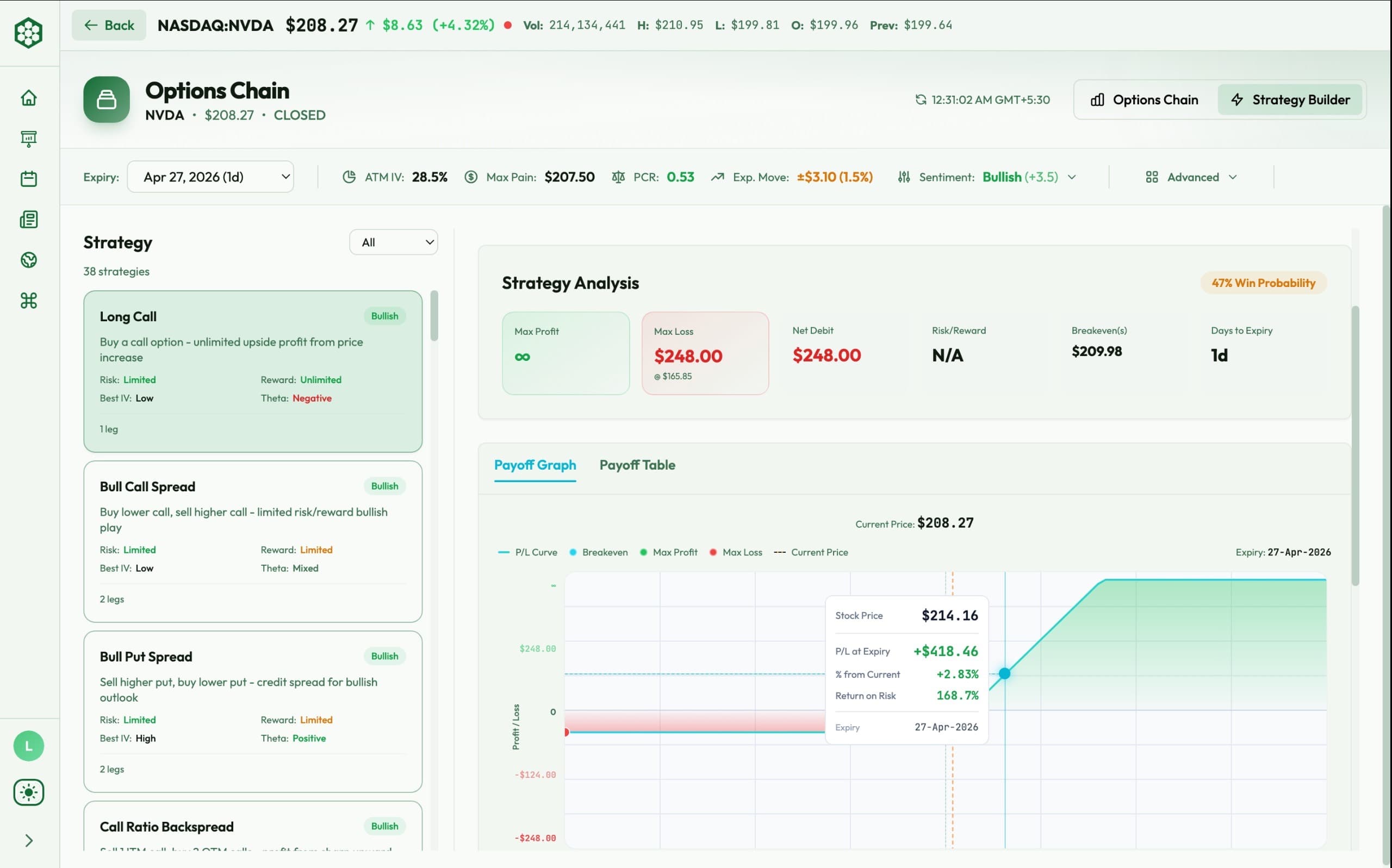The width and height of the screenshot is (1392, 868).
Task: Click the ATM IV pie chart icon
Action: [x=349, y=177]
